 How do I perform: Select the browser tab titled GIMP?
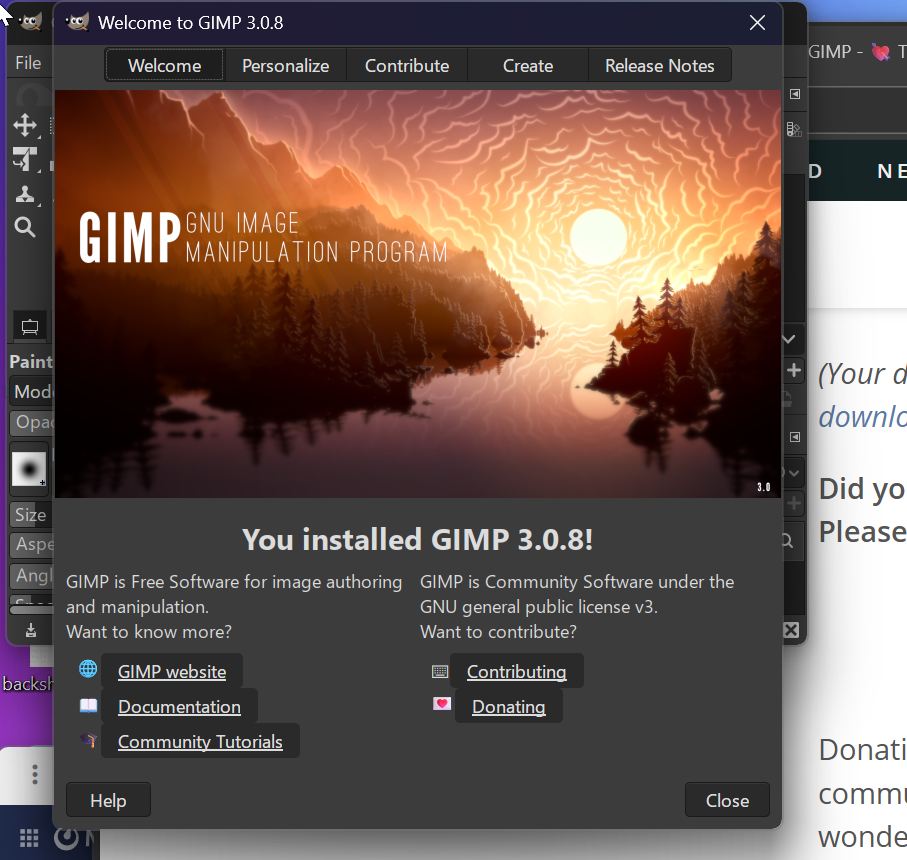(856, 52)
